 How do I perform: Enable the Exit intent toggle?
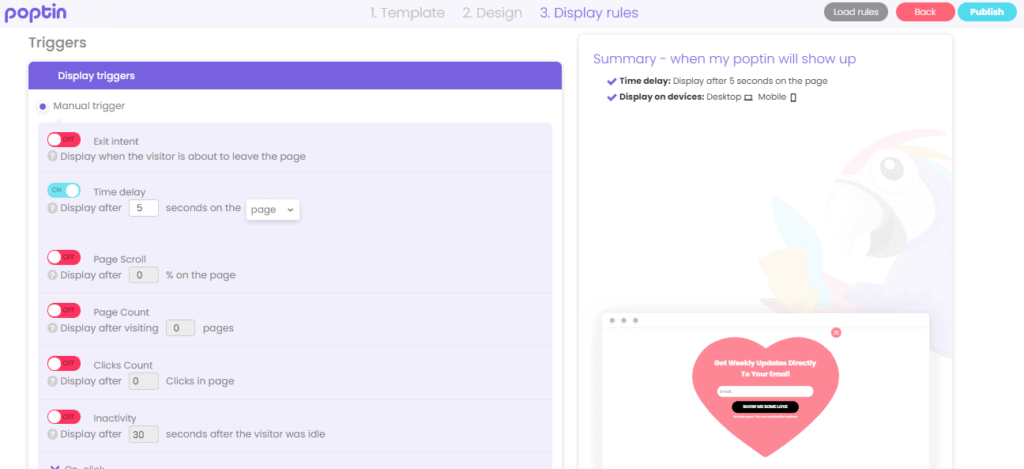(x=63, y=140)
